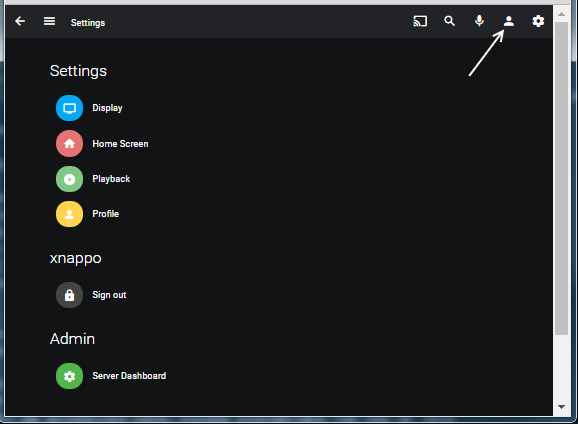Open Home Screen settings label

[x=120, y=144]
